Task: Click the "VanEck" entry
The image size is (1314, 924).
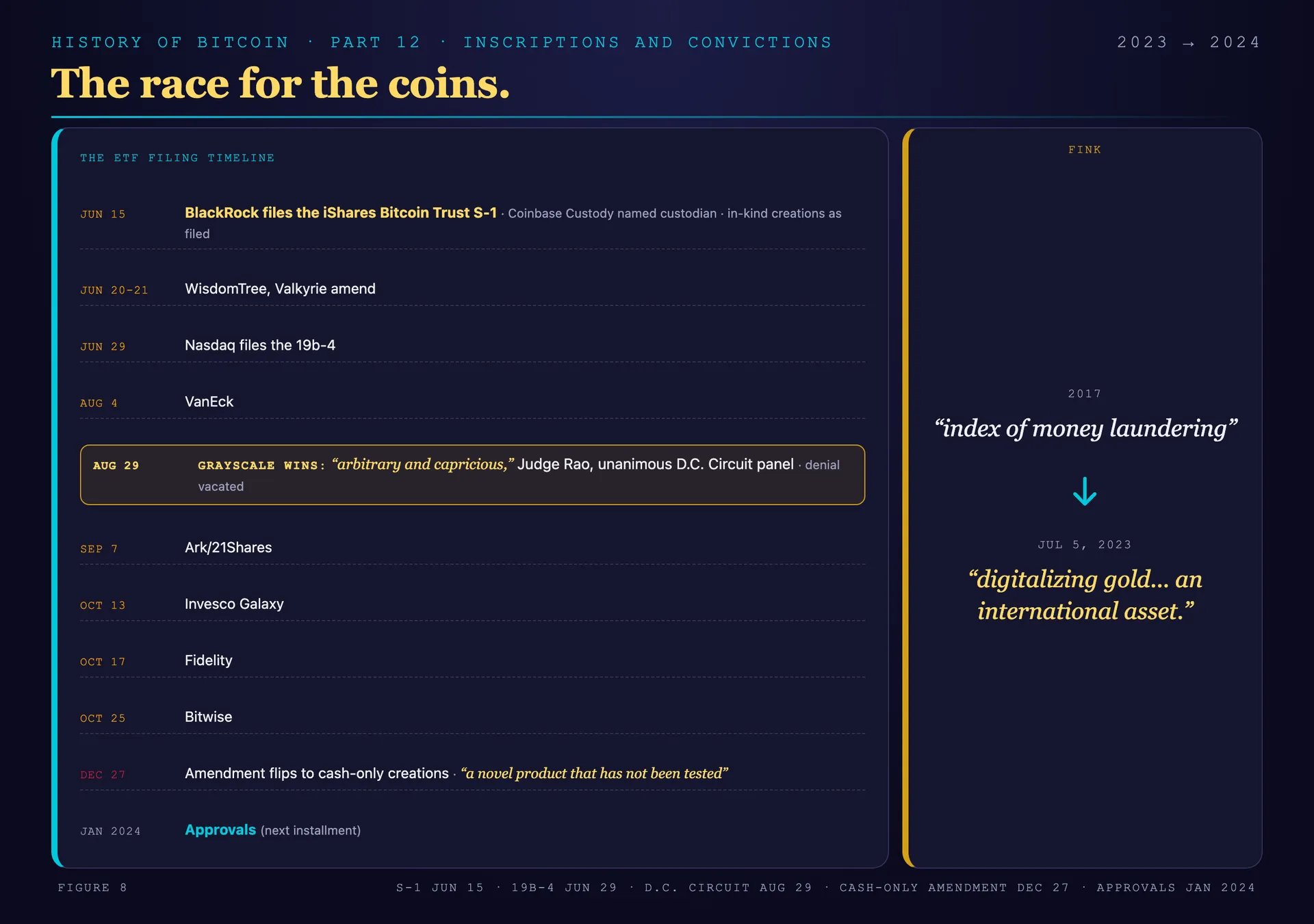Action: point(209,402)
